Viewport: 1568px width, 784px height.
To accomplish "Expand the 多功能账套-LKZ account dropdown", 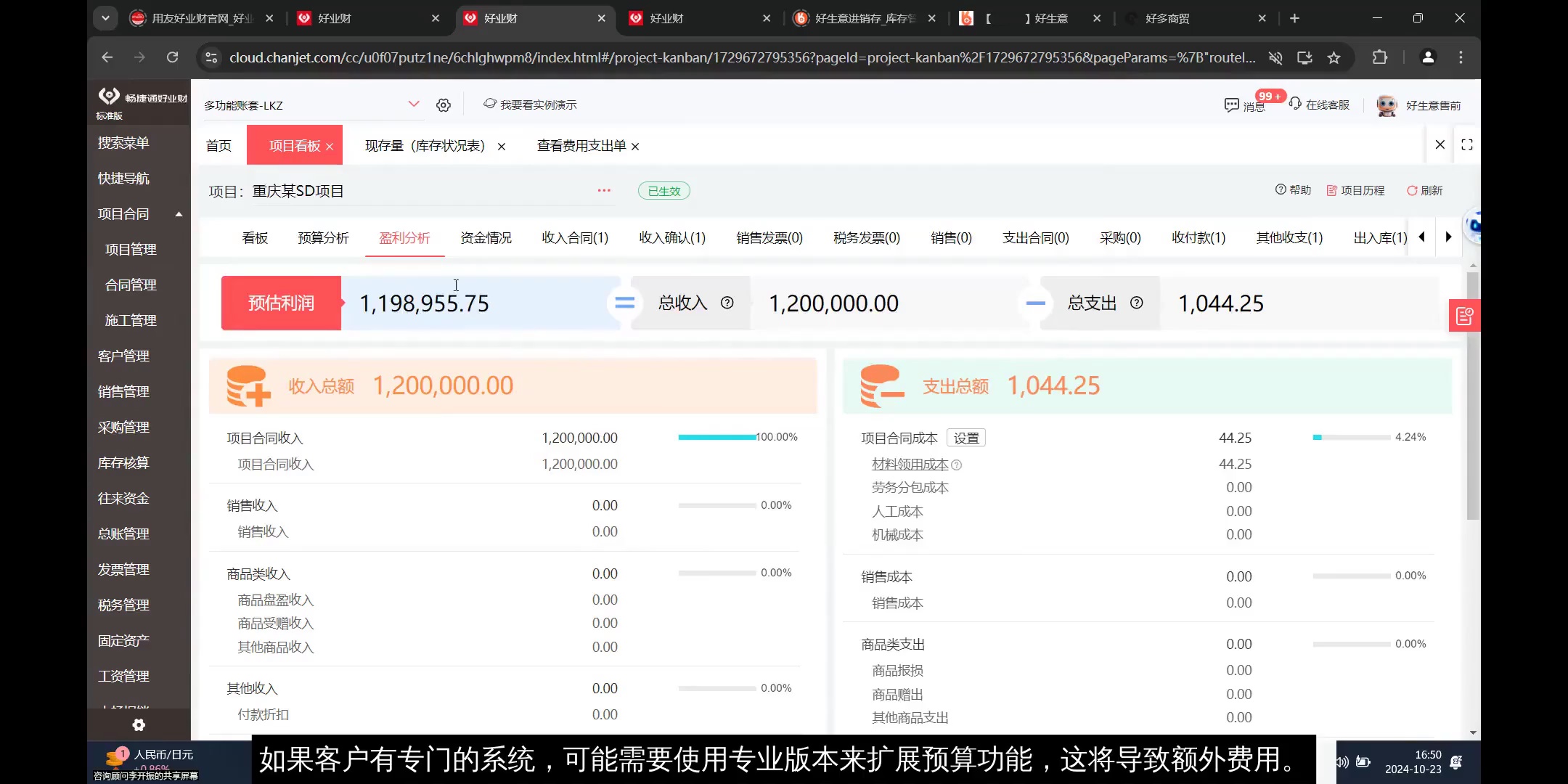I will pyautogui.click(x=415, y=104).
